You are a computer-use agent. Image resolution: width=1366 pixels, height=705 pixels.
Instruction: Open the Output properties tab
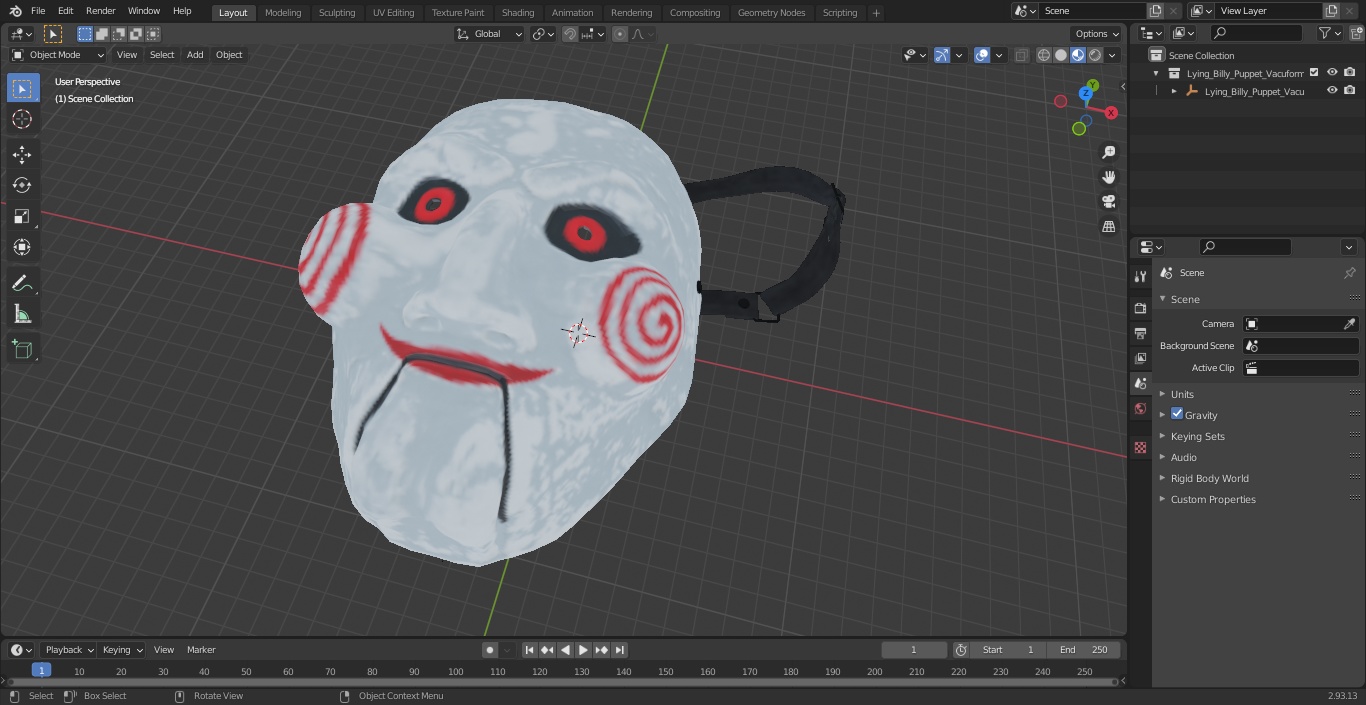tap(1140, 333)
